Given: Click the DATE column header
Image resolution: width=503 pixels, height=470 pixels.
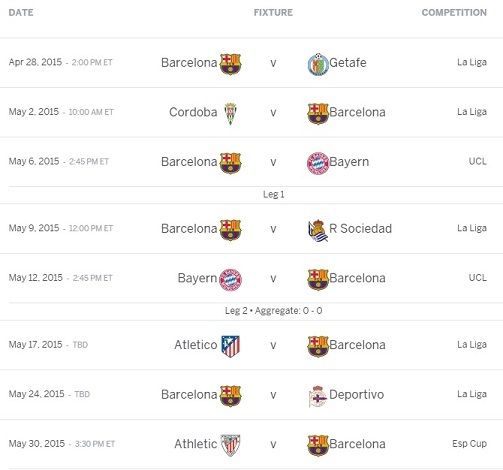Looking at the screenshot, I should (21, 13).
